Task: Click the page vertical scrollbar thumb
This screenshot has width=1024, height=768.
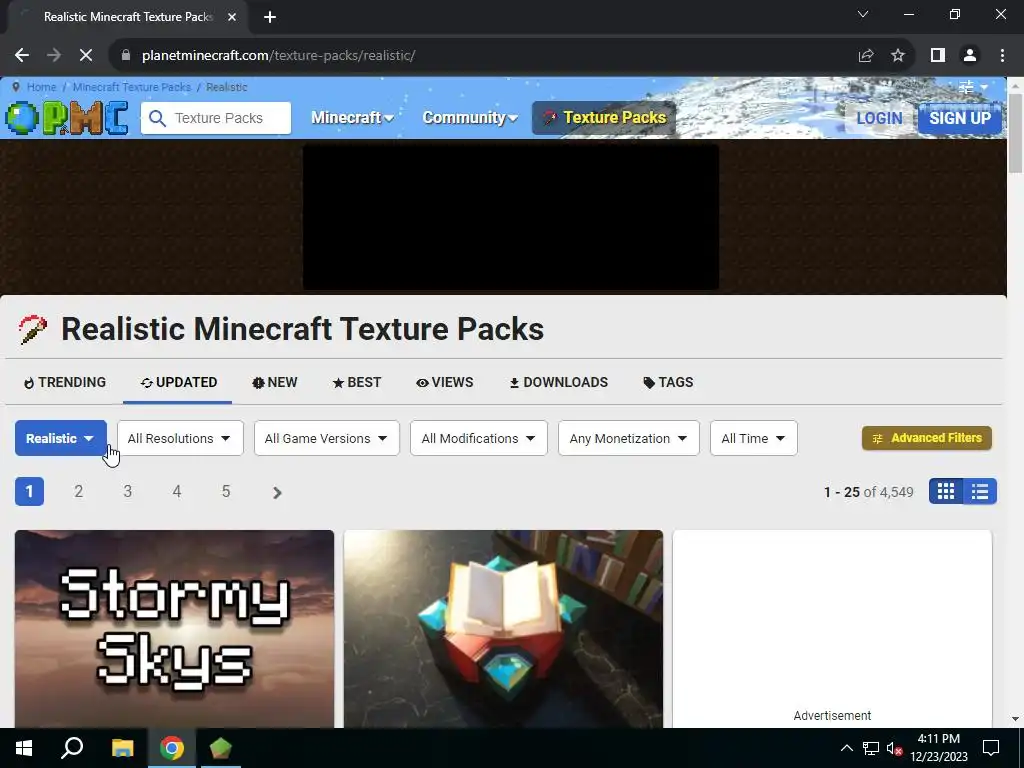Action: click(1015, 134)
